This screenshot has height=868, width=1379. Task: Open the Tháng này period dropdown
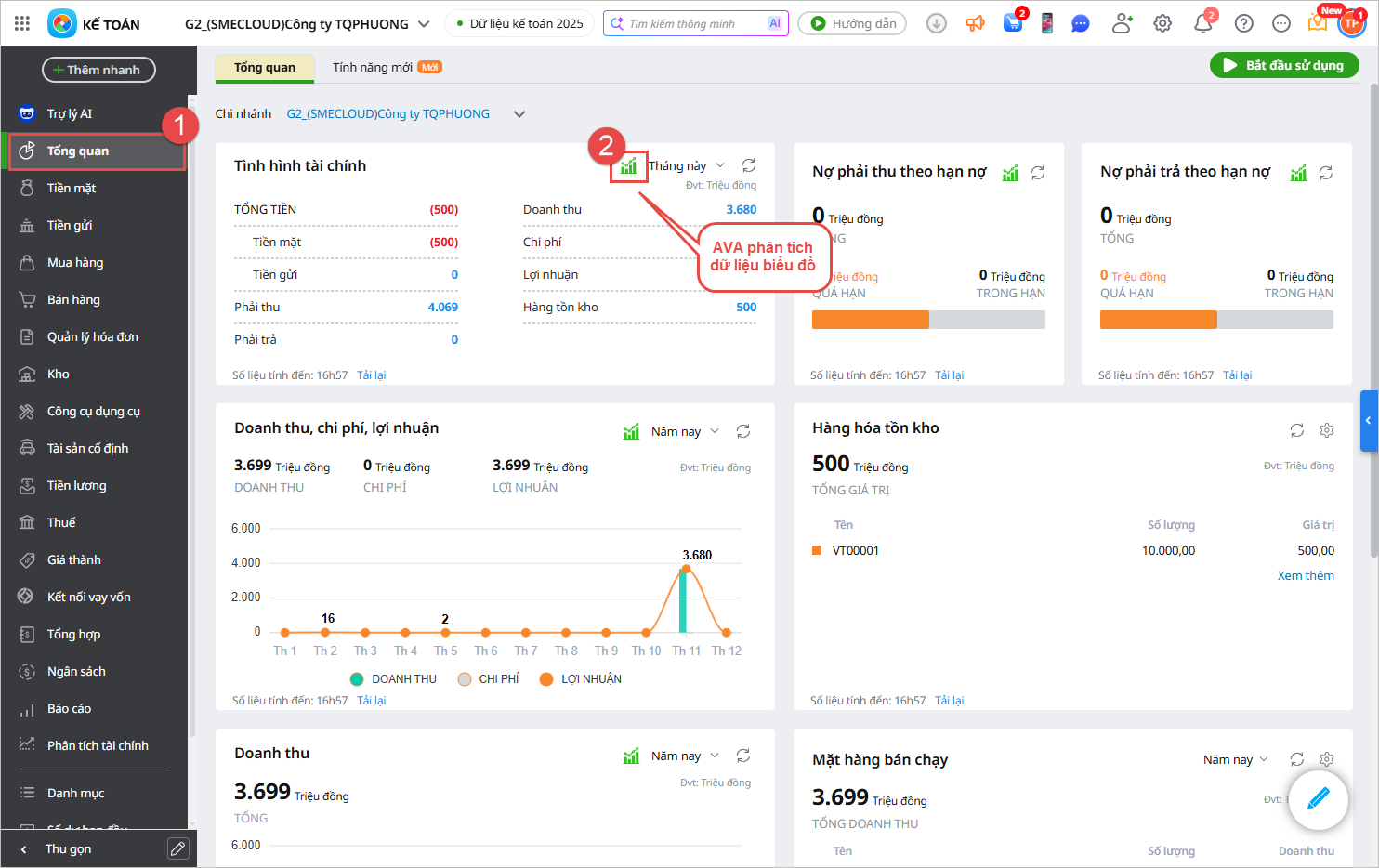tap(686, 166)
